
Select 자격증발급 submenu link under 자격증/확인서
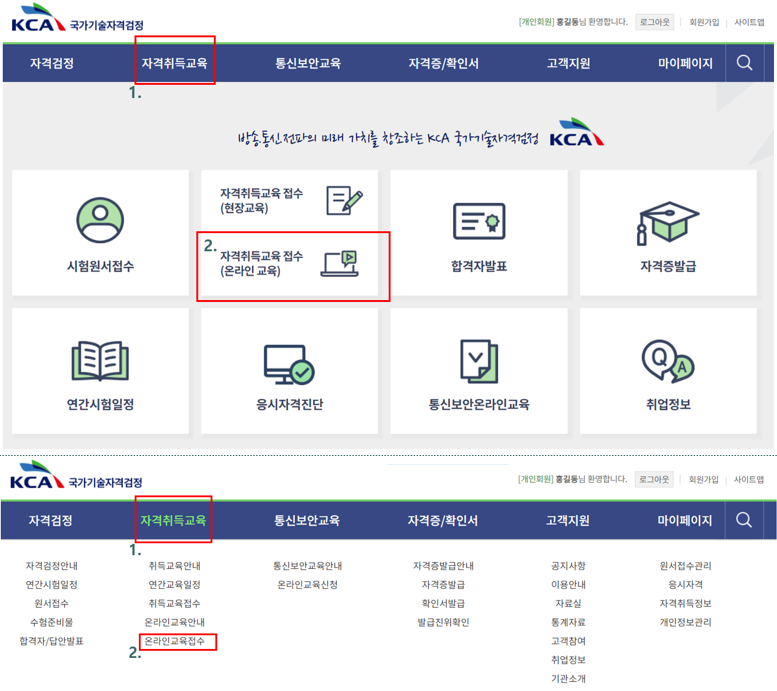click(x=444, y=584)
